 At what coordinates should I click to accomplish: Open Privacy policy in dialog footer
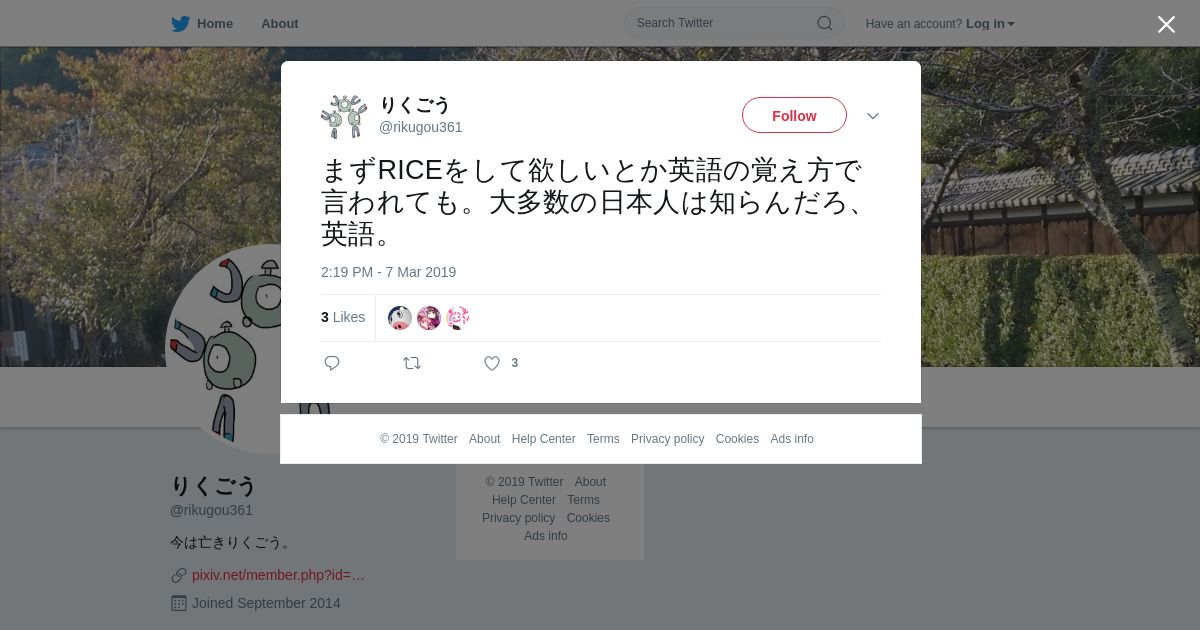click(x=667, y=439)
